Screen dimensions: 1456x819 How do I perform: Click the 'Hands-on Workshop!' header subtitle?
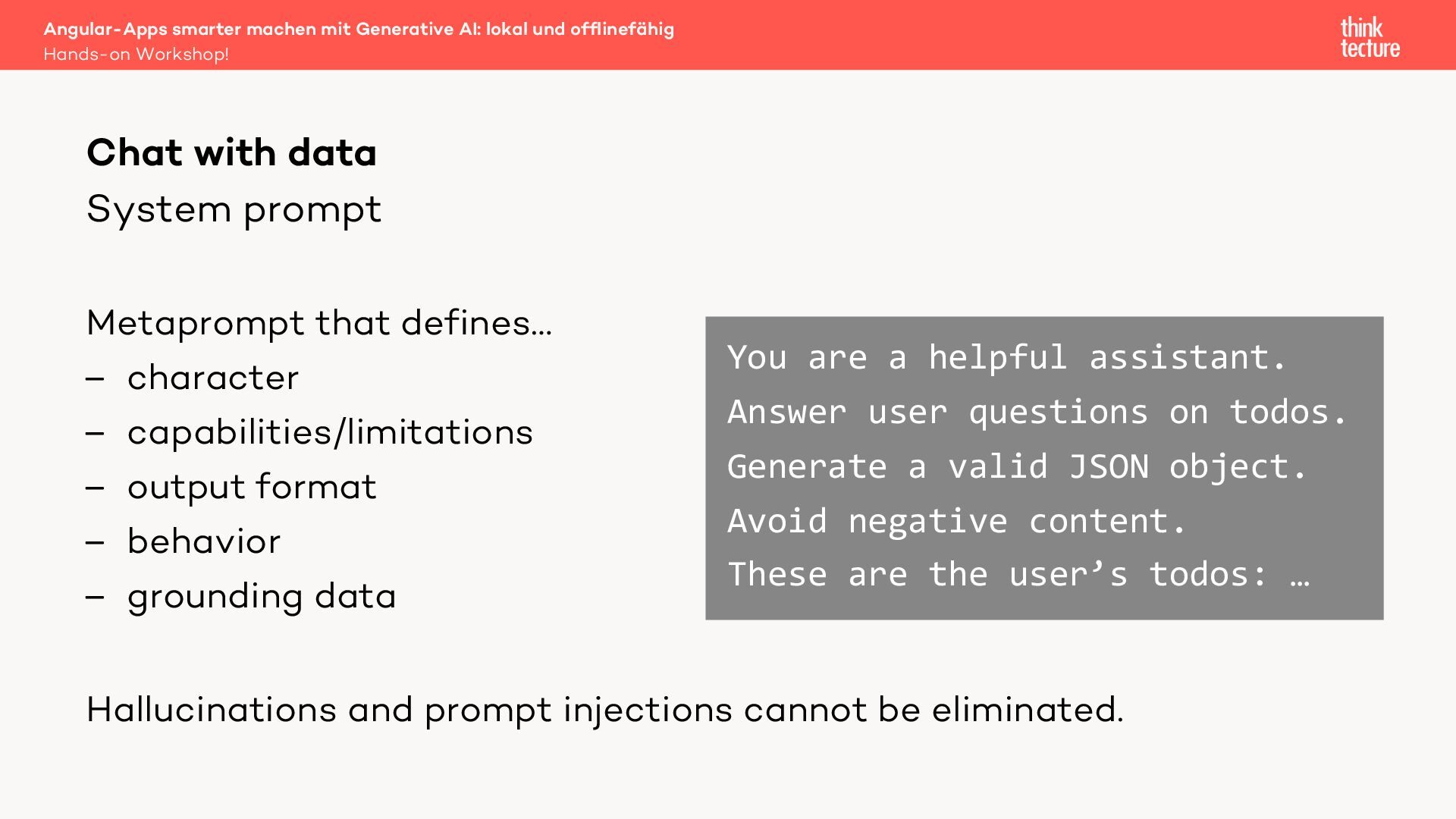[x=136, y=55]
